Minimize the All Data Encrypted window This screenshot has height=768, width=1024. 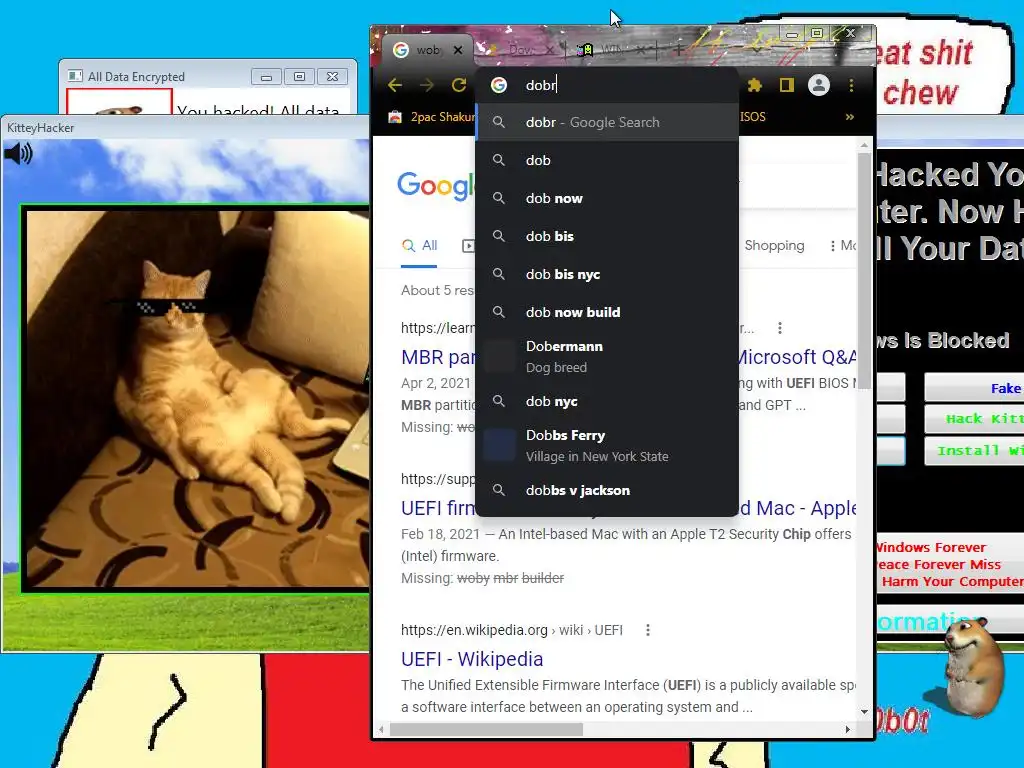(x=266, y=77)
